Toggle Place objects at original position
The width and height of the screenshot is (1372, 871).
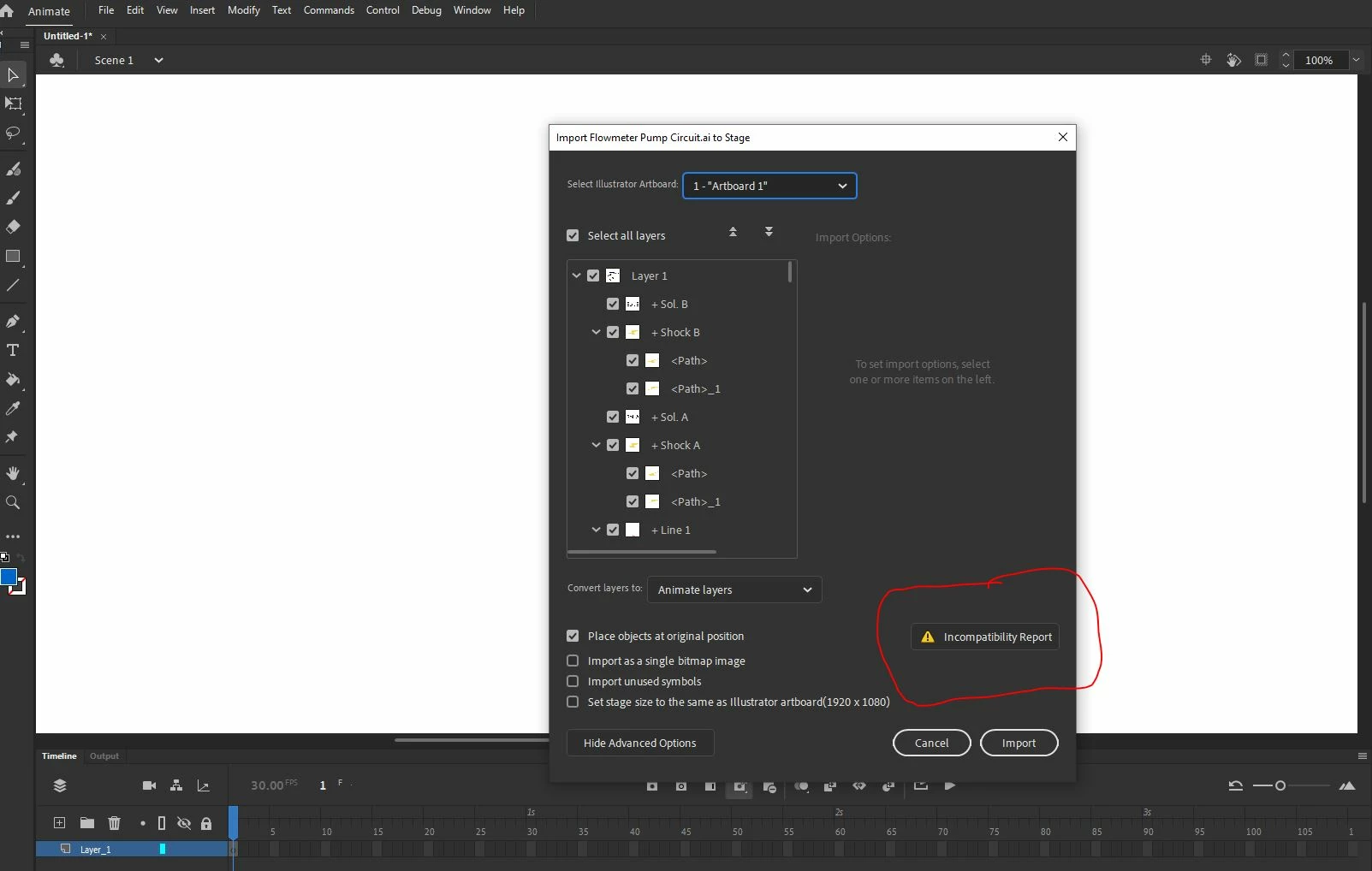pyautogui.click(x=573, y=636)
